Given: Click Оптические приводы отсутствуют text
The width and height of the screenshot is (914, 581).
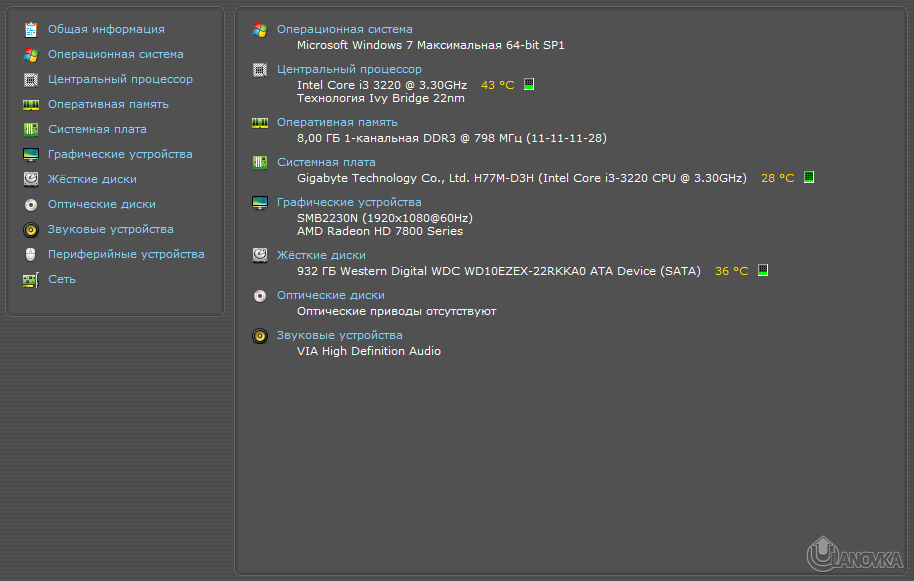Looking at the screenshot, I should [x=396, y=311].
